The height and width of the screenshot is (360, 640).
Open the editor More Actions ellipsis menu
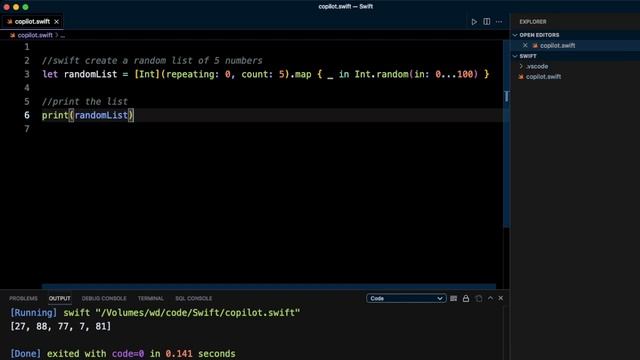[499, 22]
